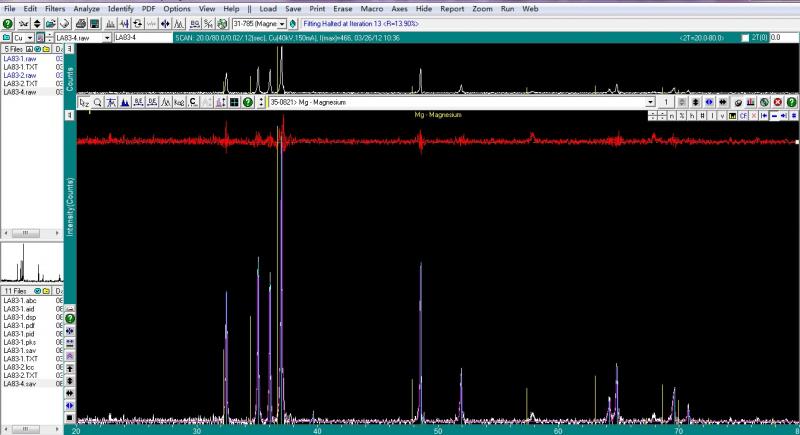Toggle the 2T(0) checkbox
Viewport: 800px width, 435px height.
(743, 37)
